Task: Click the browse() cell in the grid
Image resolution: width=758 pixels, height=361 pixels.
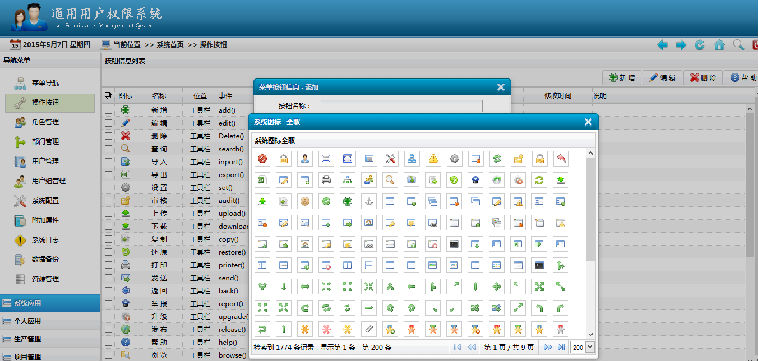Action: pyautogui.click(x=232, y=355)
